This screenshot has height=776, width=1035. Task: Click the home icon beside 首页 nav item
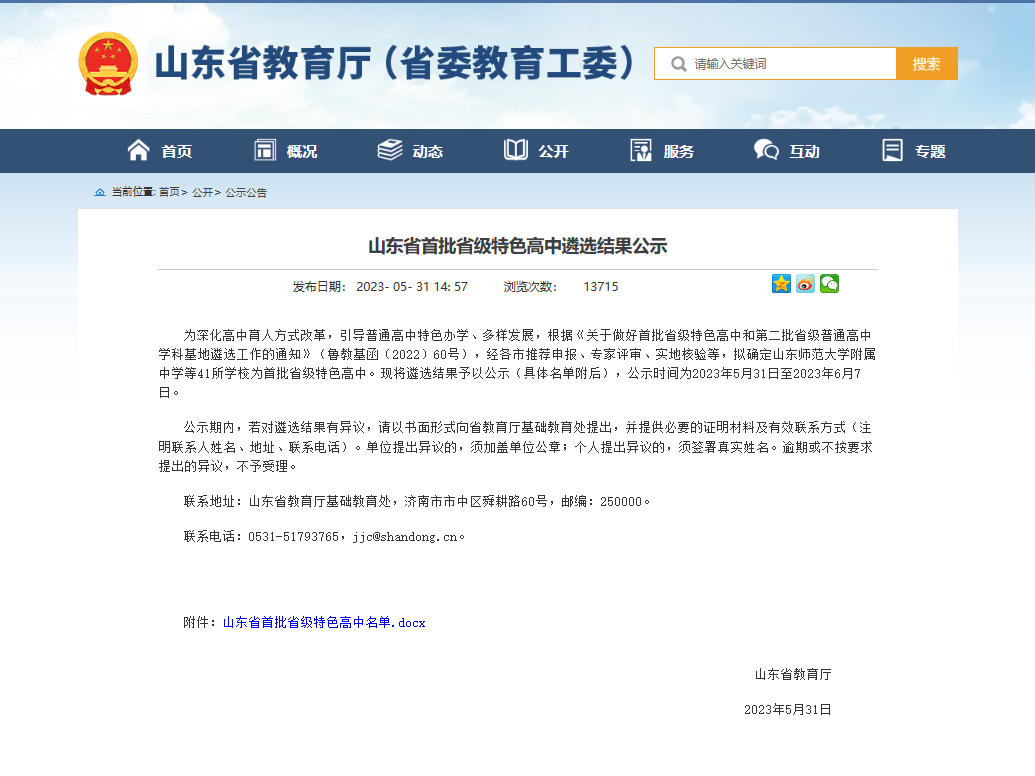coord(138,150)
